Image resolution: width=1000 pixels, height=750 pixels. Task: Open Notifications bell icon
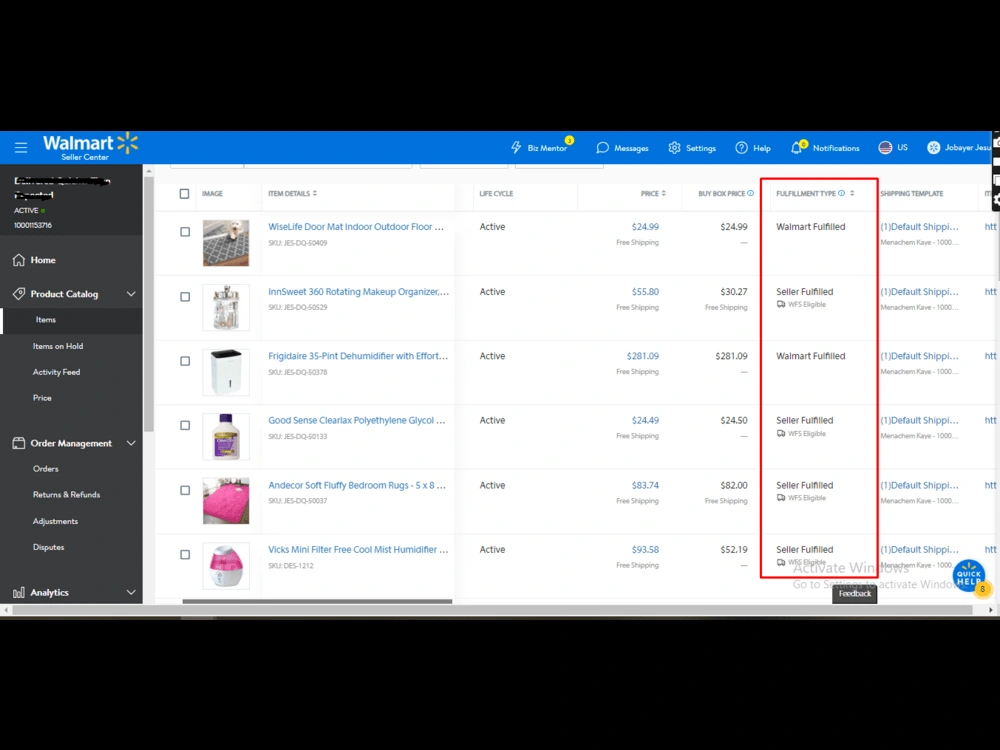[x=797, y=148]
